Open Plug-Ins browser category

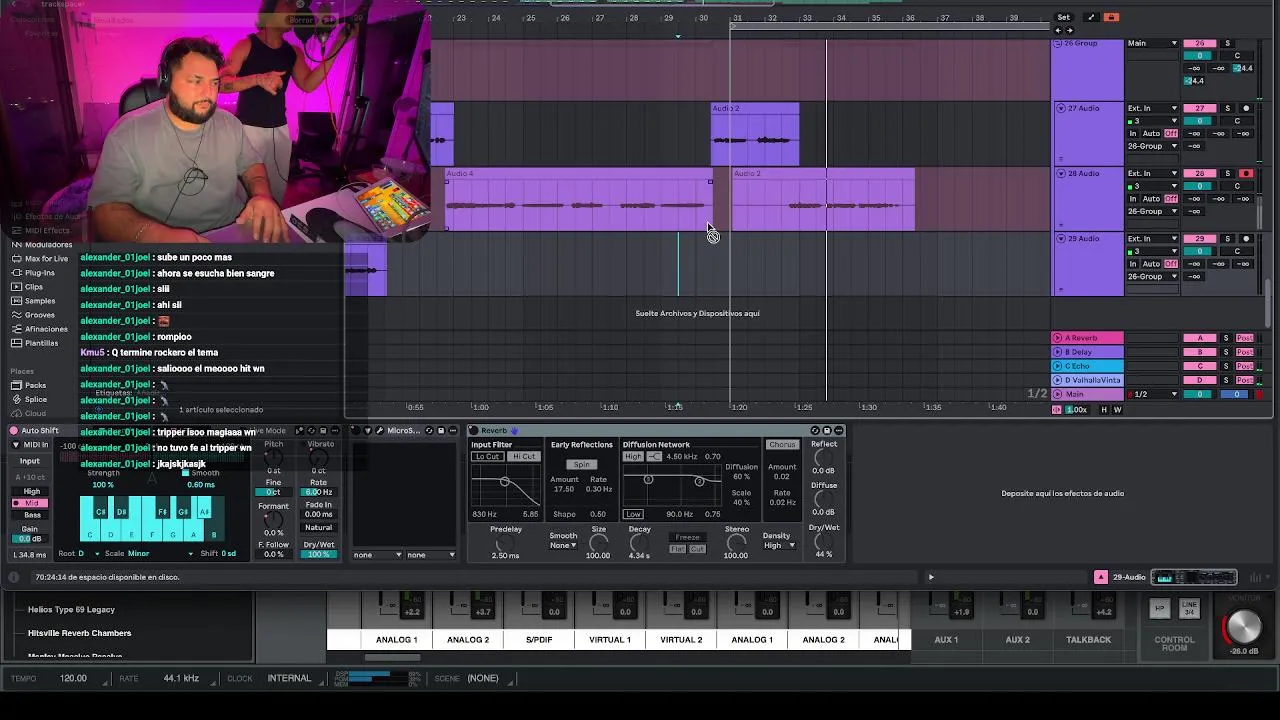click(x=40, y=273)
